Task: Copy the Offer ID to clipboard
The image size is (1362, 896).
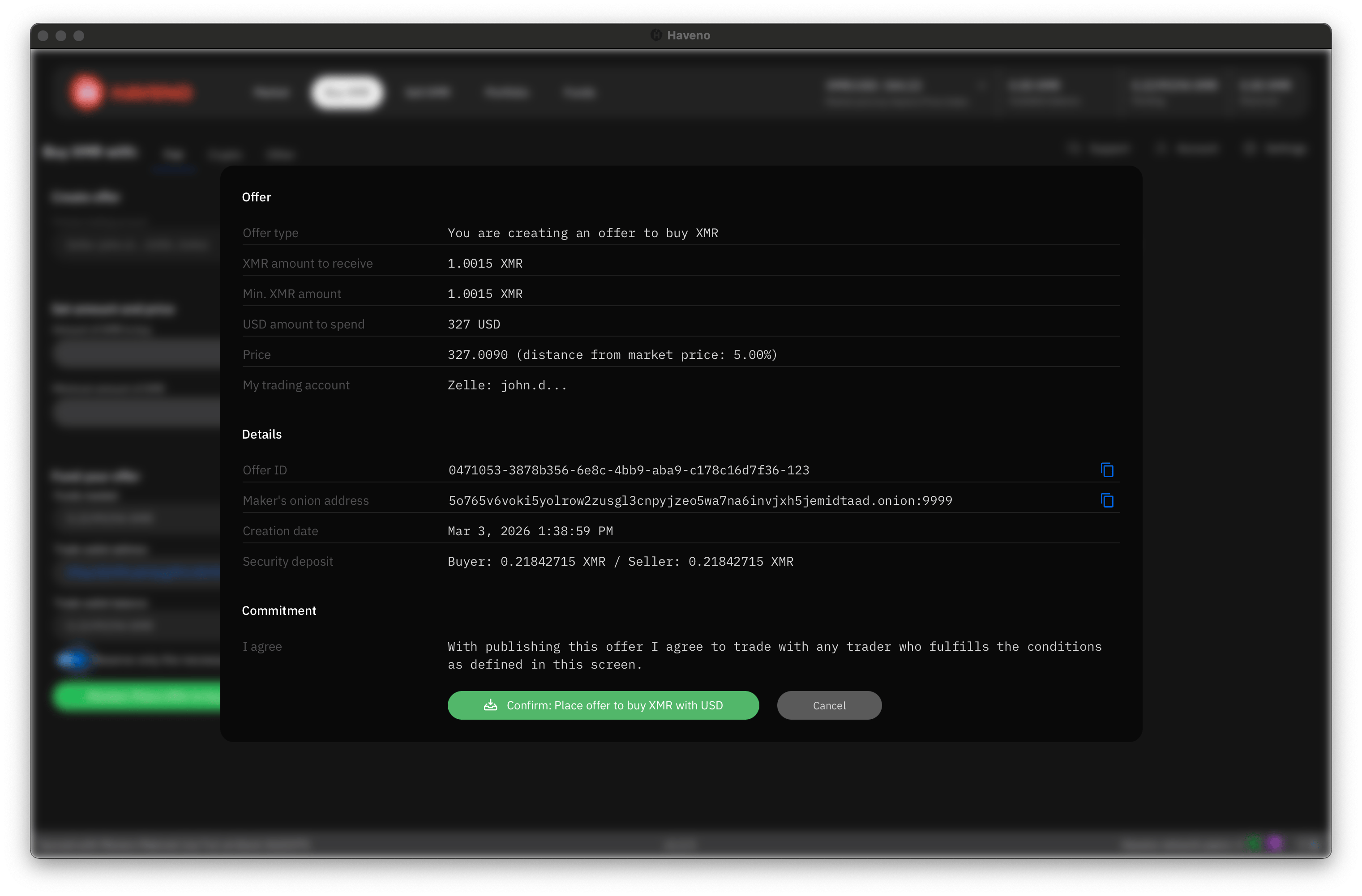Action: point(1108,469)
